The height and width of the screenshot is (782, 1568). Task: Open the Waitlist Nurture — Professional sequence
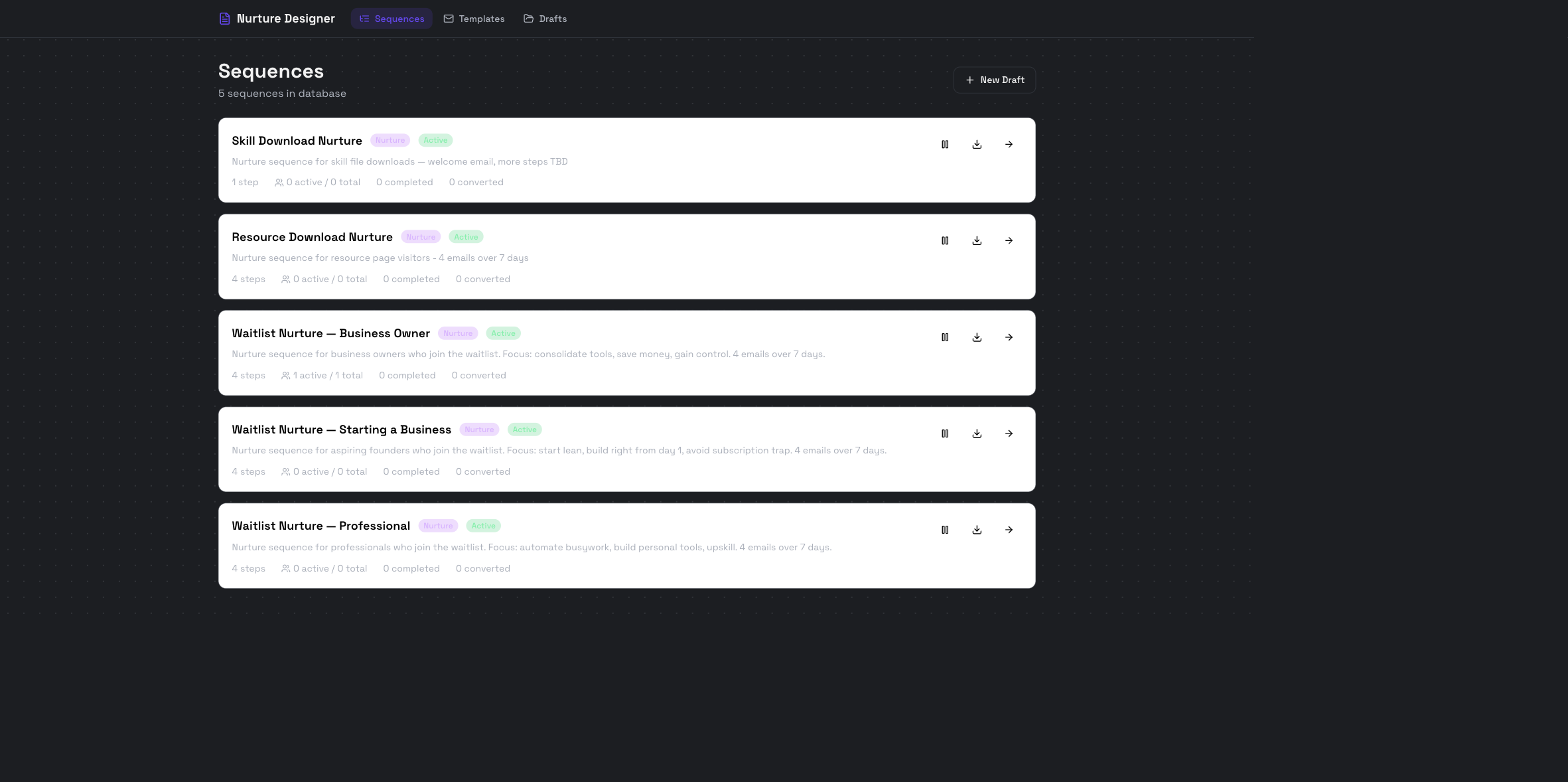pos(1009,530)
